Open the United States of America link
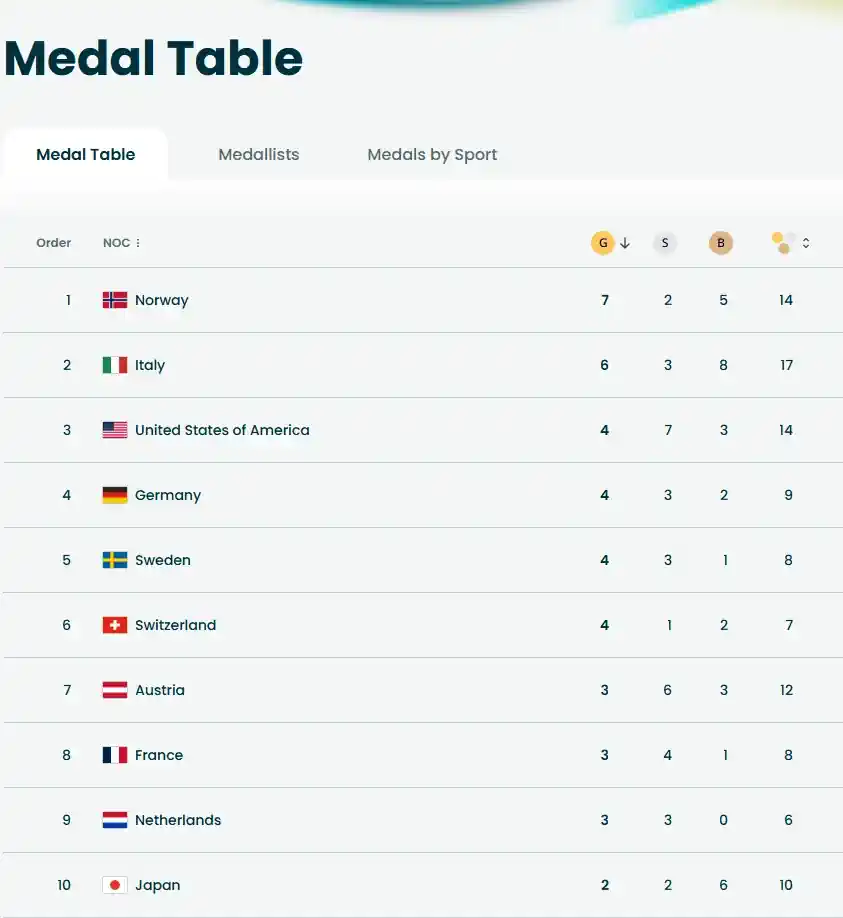This screenshot has height=918, width=843. point(222,430)
